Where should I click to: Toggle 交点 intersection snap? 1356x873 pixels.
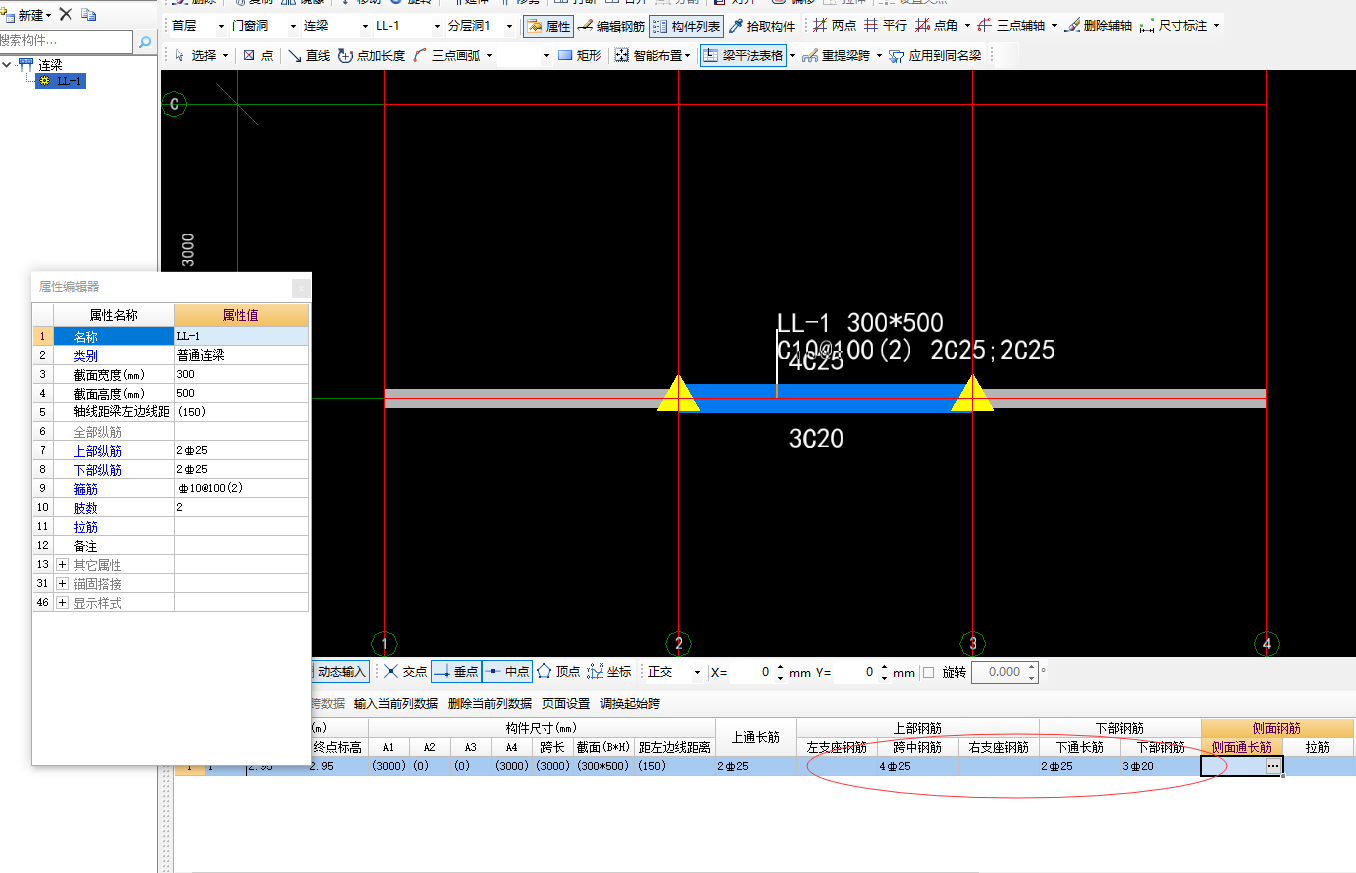coord(404,672)
